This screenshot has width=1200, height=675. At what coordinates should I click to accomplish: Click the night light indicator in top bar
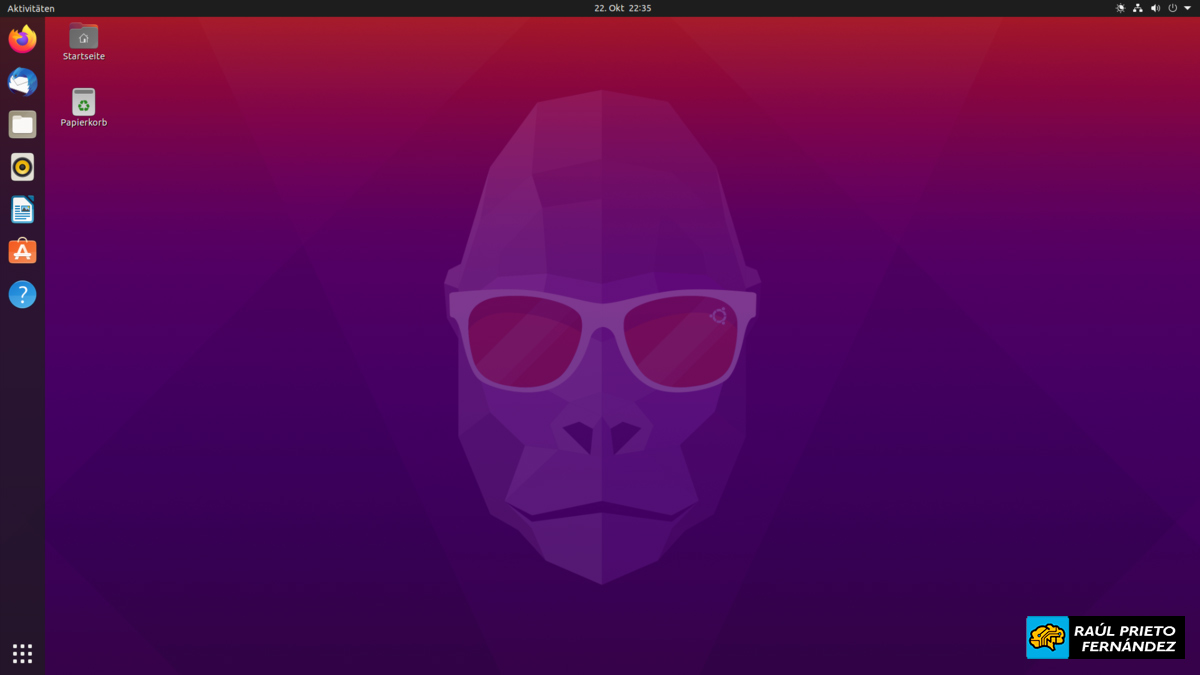coord(1120,8)
